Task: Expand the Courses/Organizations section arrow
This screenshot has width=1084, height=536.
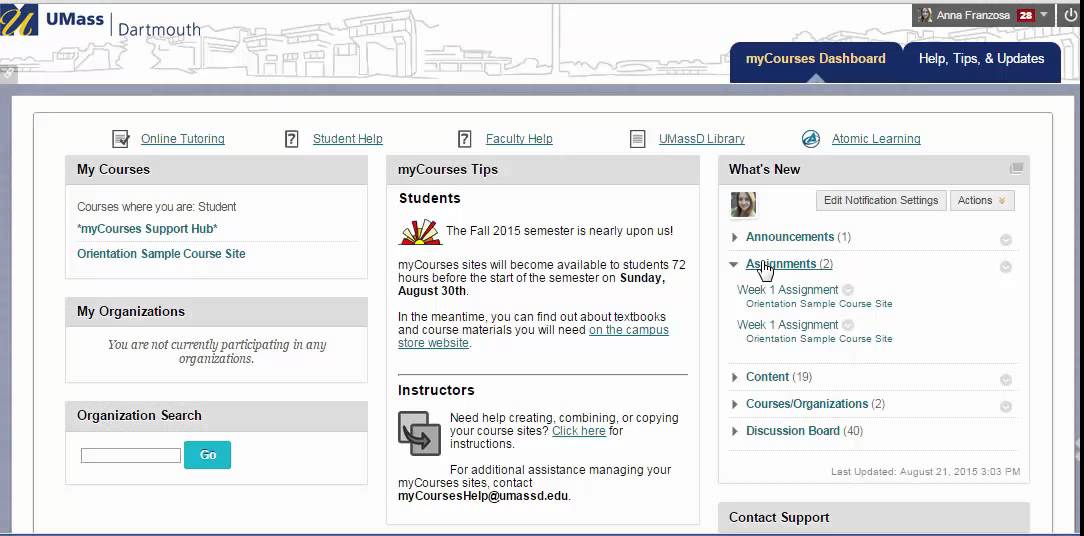Action: [x=735, y=404]
